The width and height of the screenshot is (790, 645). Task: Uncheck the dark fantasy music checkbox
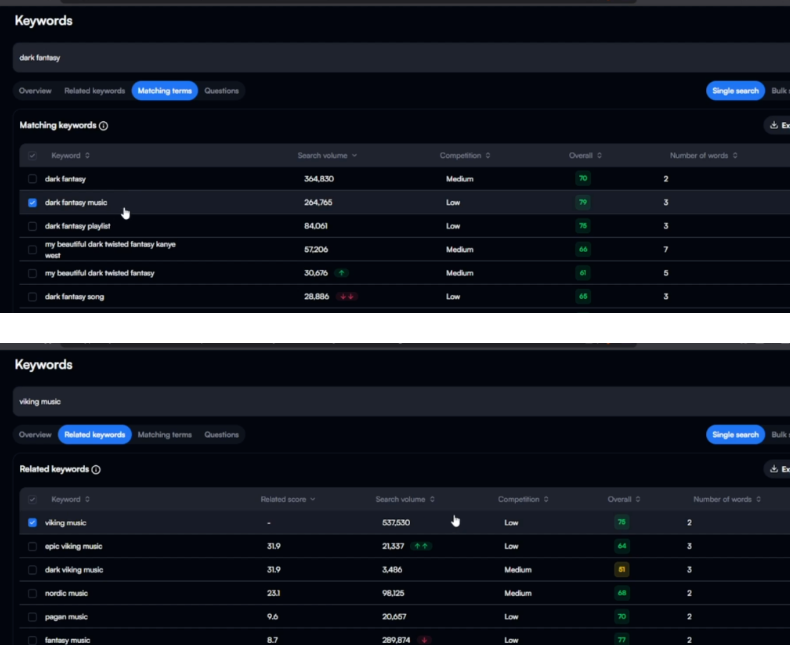coord(33,203)
